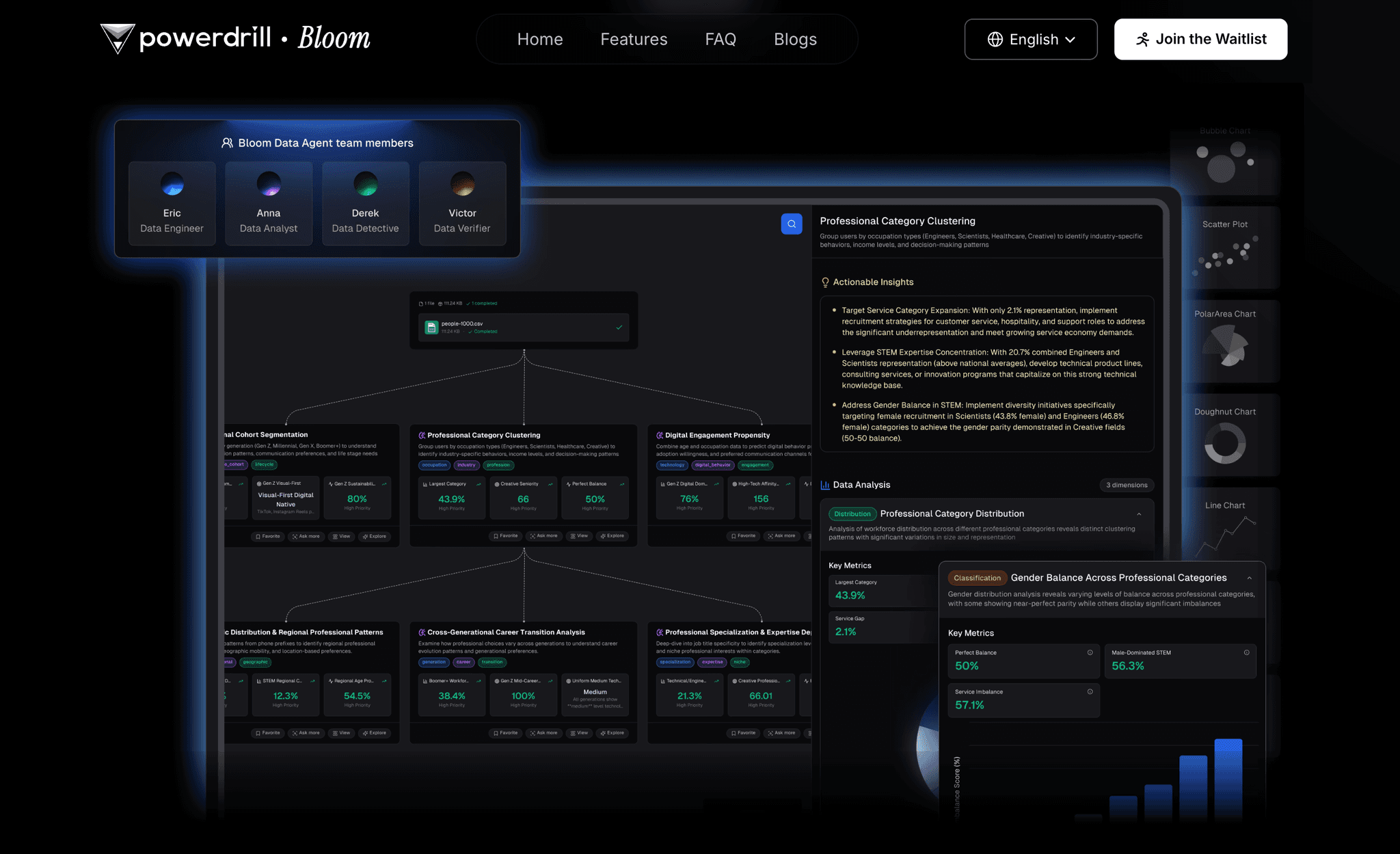The image size is (1400, 854).
Task: Click the blue search icon button
Action: [x=791, y=224]
